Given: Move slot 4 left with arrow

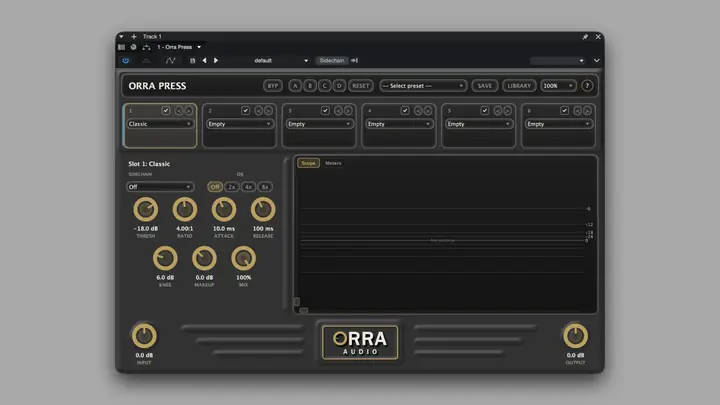Looking at the screenshot, I should tap(418, 111).
